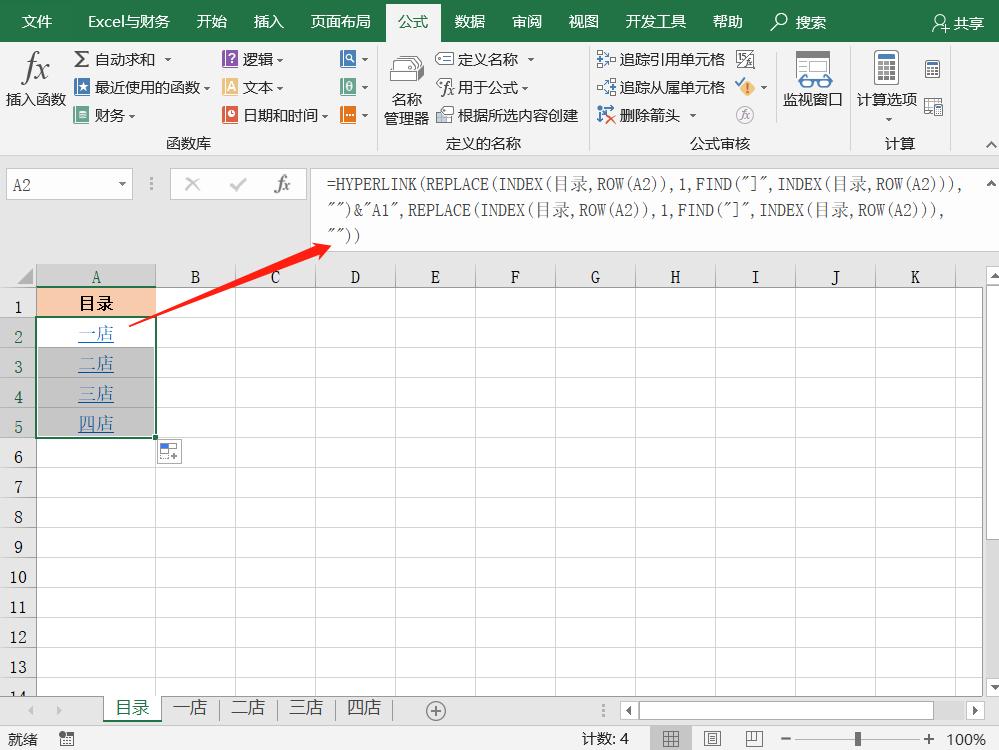Open the Watch Window (监视窗口)
This screenshot has width=999, height=750.
pos(811,85)
